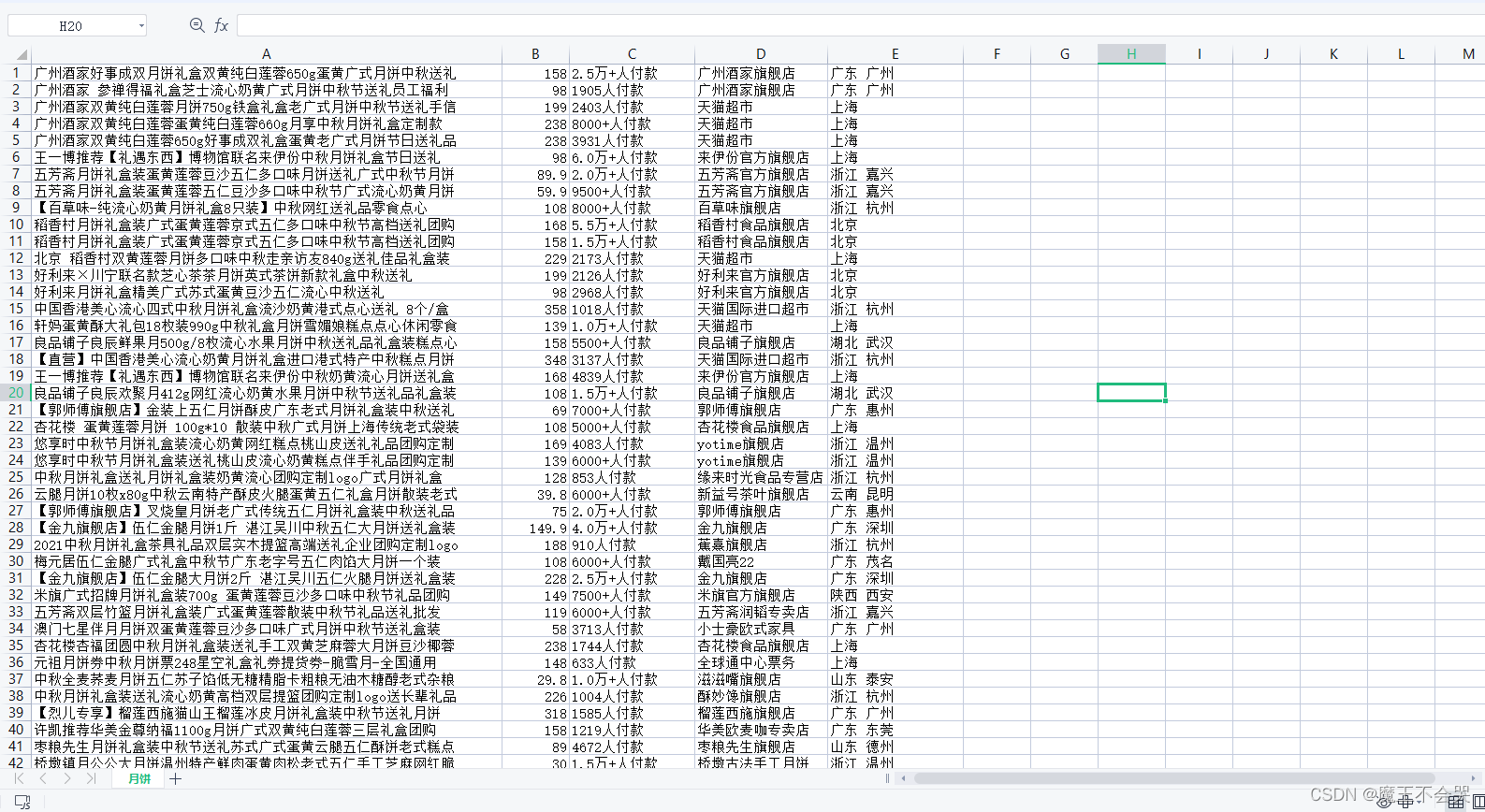Viewport: 1485px width, 812px height.
Task: Add a new sheet with the plus icon
Action: coord(176,778)
